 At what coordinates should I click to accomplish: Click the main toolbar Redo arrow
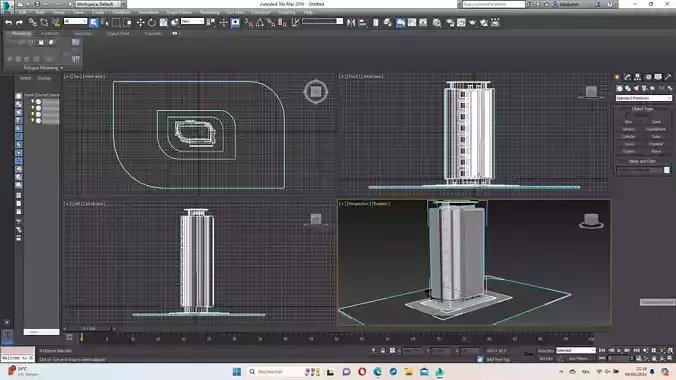[x=19, y=22]
